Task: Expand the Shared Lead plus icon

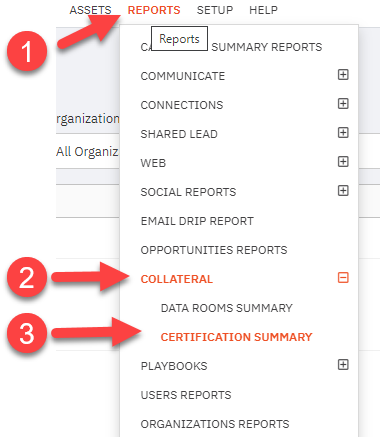Action: (343, 133)
